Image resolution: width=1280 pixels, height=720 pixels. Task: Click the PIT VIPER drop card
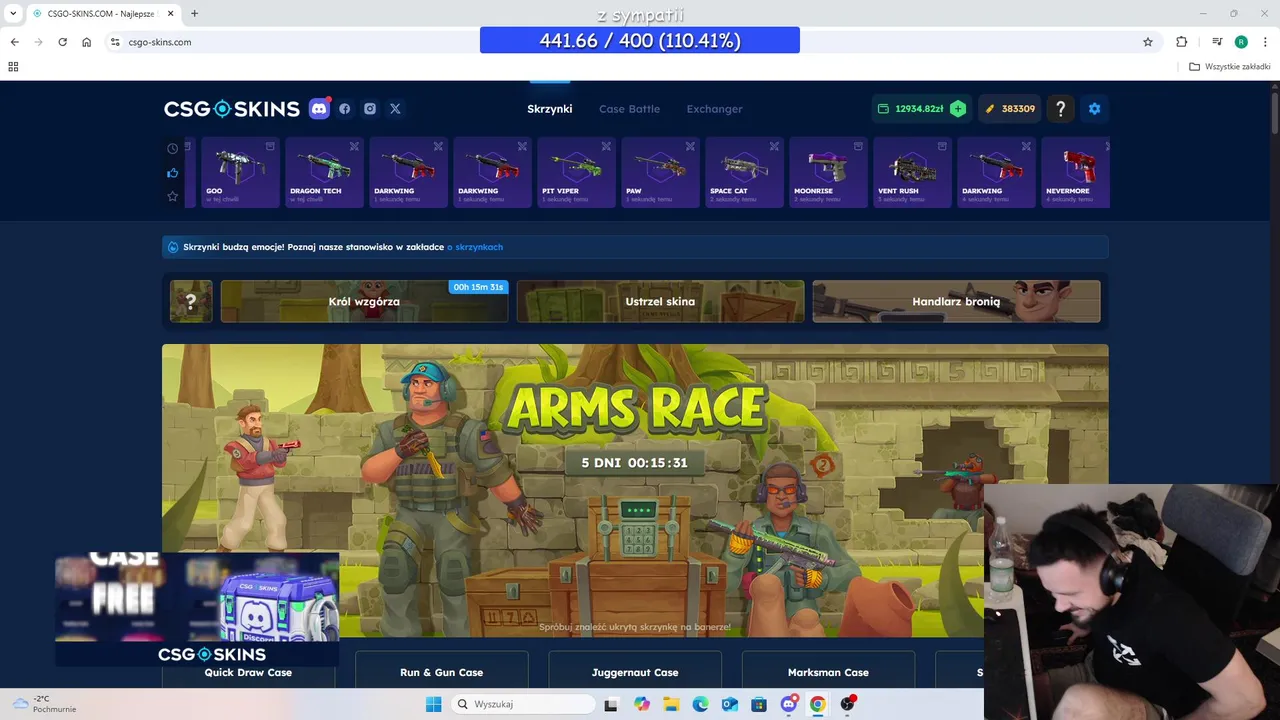coord(576,172)
